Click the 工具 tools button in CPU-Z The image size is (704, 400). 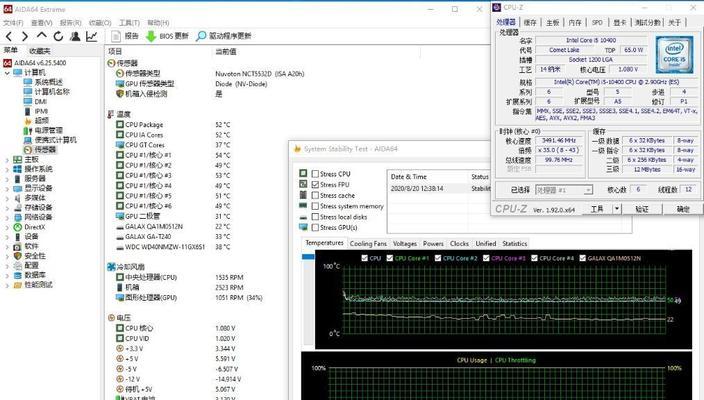click(x=597, y=209)
